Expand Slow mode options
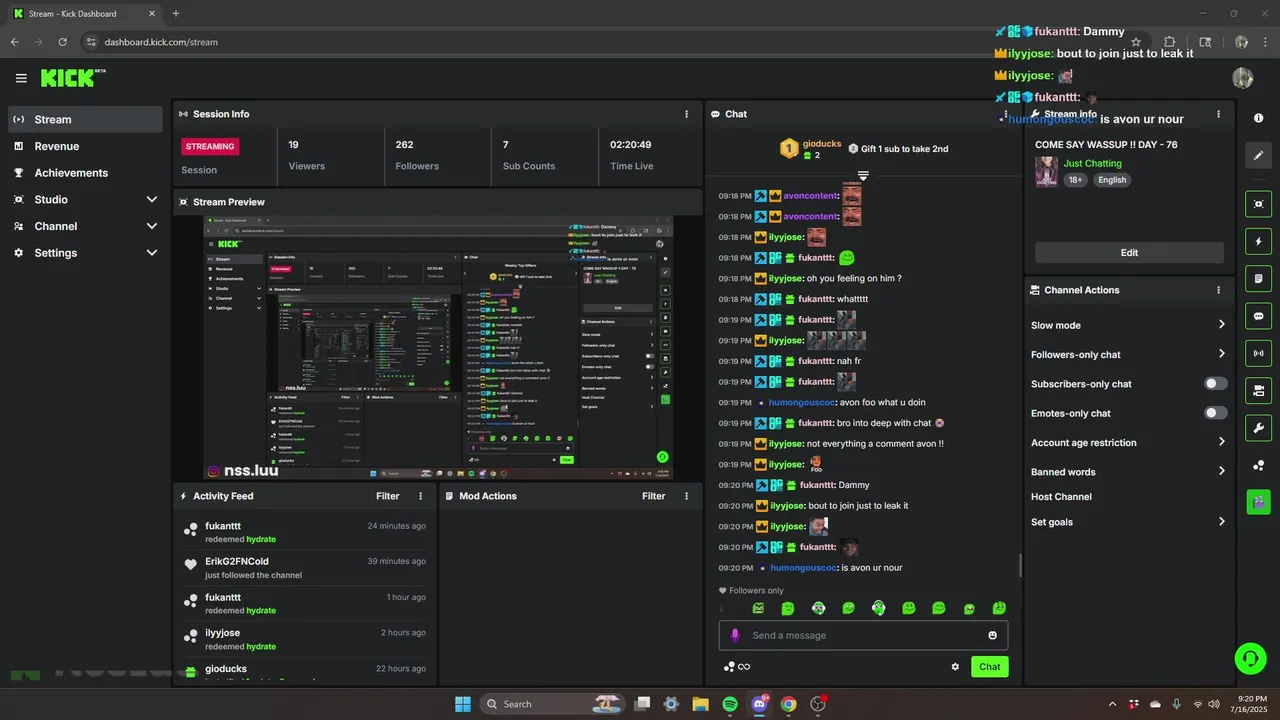The image size is (1280, 720). point(1221,325)
